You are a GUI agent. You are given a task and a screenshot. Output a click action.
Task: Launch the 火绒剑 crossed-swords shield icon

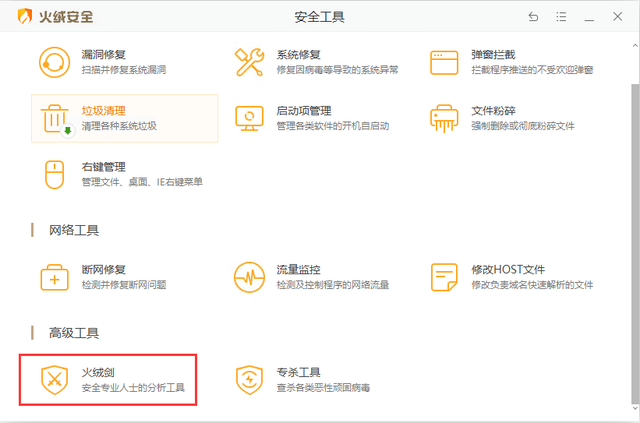[54, 380]
